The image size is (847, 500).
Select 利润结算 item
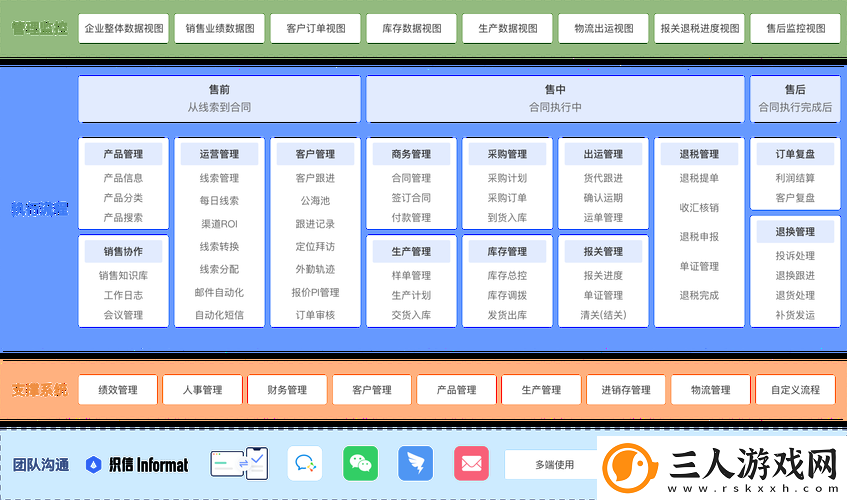[795, 178]
